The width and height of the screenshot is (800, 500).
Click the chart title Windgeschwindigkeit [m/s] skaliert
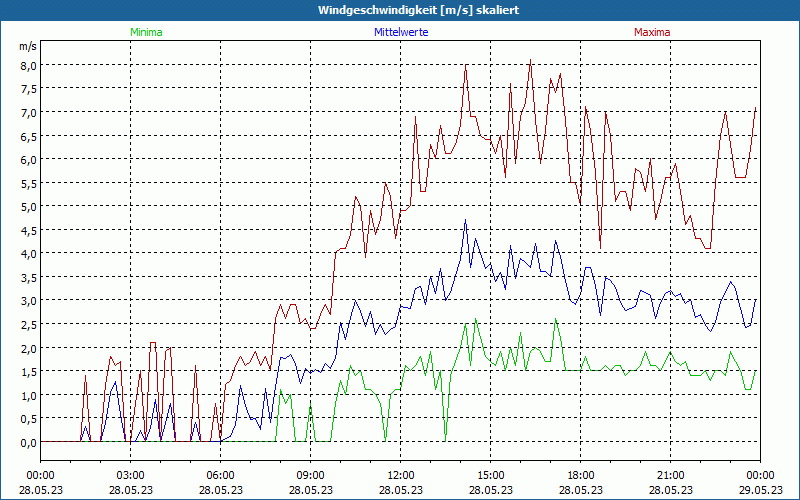pos(418,10)
